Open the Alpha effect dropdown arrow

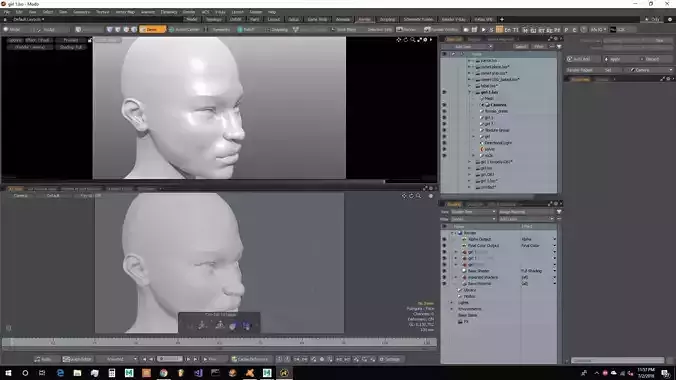coord(554,239)
